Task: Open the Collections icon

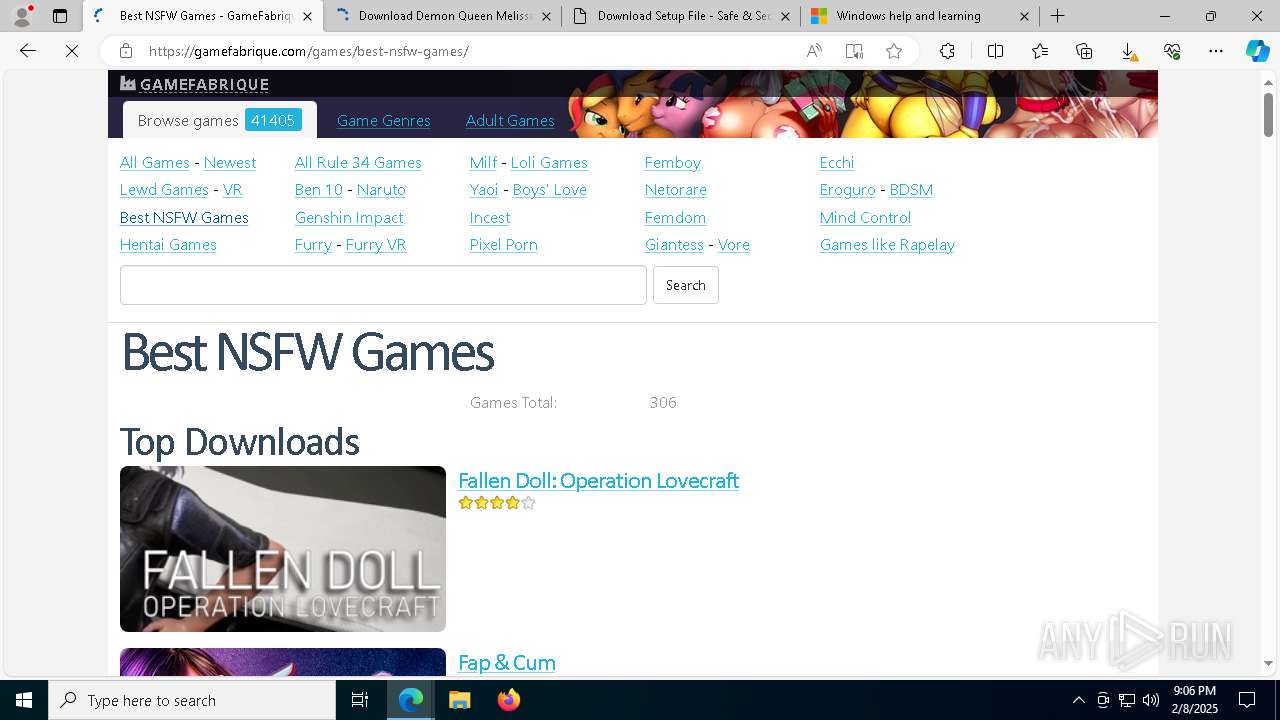Action: pyautogui.click(x=1084, y=51)
